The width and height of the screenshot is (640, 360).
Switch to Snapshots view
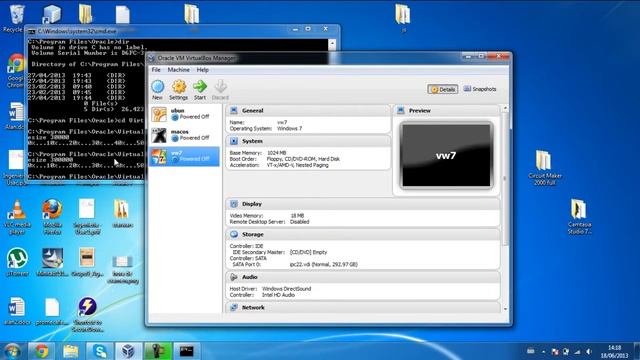[x=480, y=89]
